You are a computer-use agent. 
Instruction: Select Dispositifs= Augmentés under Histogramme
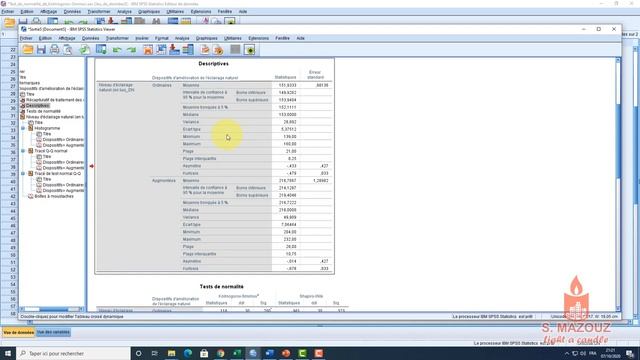tap(63, 145)
